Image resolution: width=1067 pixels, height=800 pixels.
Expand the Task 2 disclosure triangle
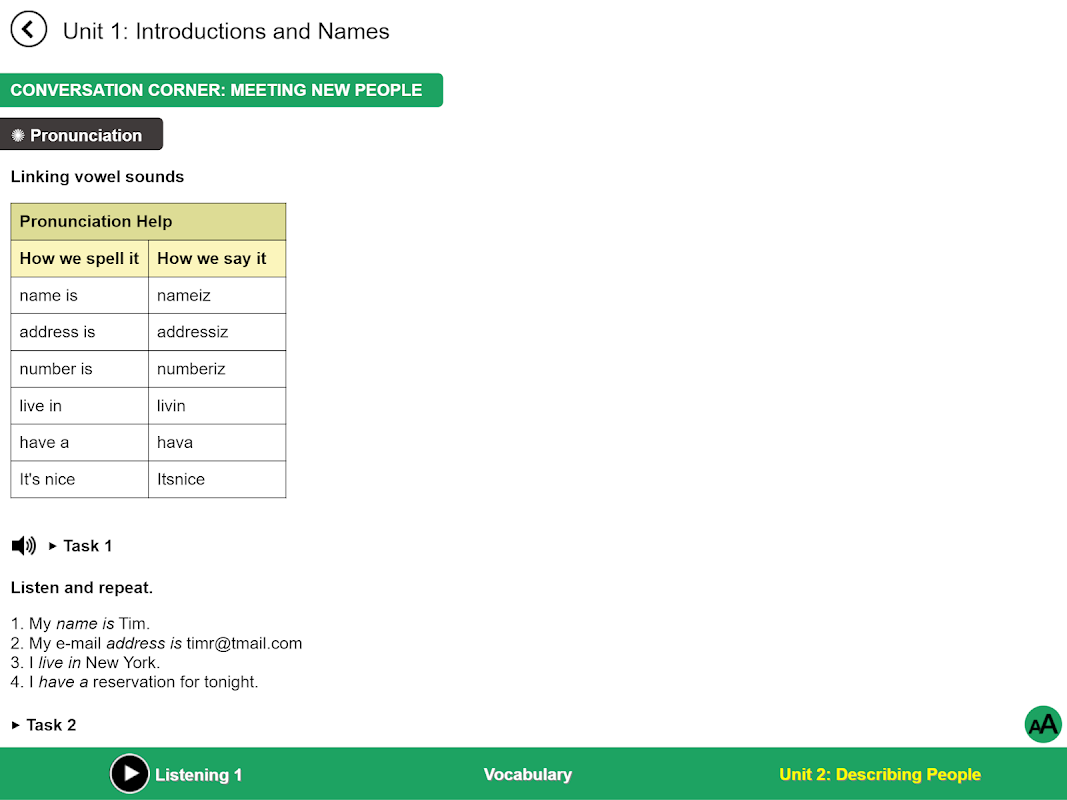16,725
